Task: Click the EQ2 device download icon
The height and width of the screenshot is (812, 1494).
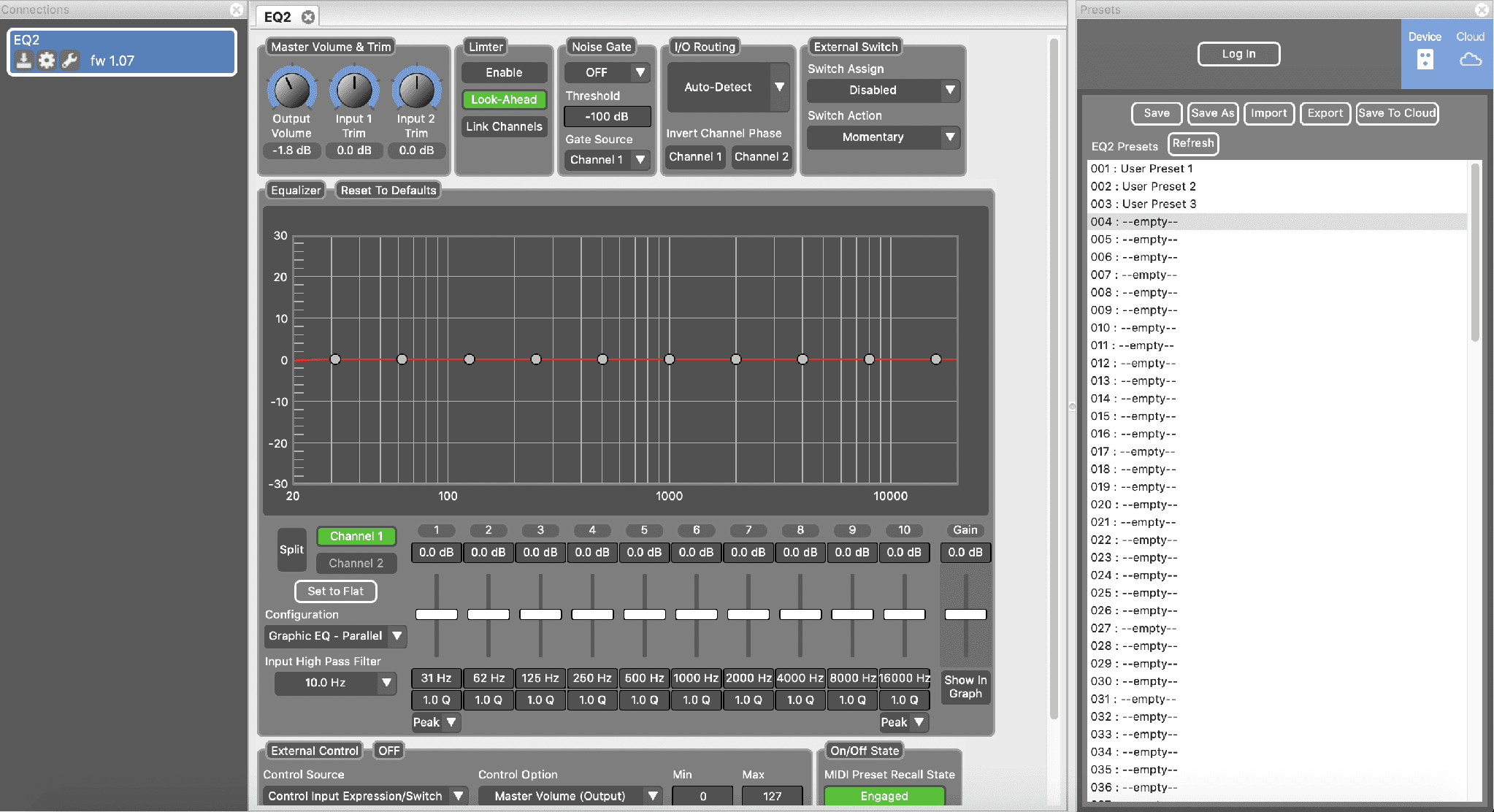Action: point(23,61)
